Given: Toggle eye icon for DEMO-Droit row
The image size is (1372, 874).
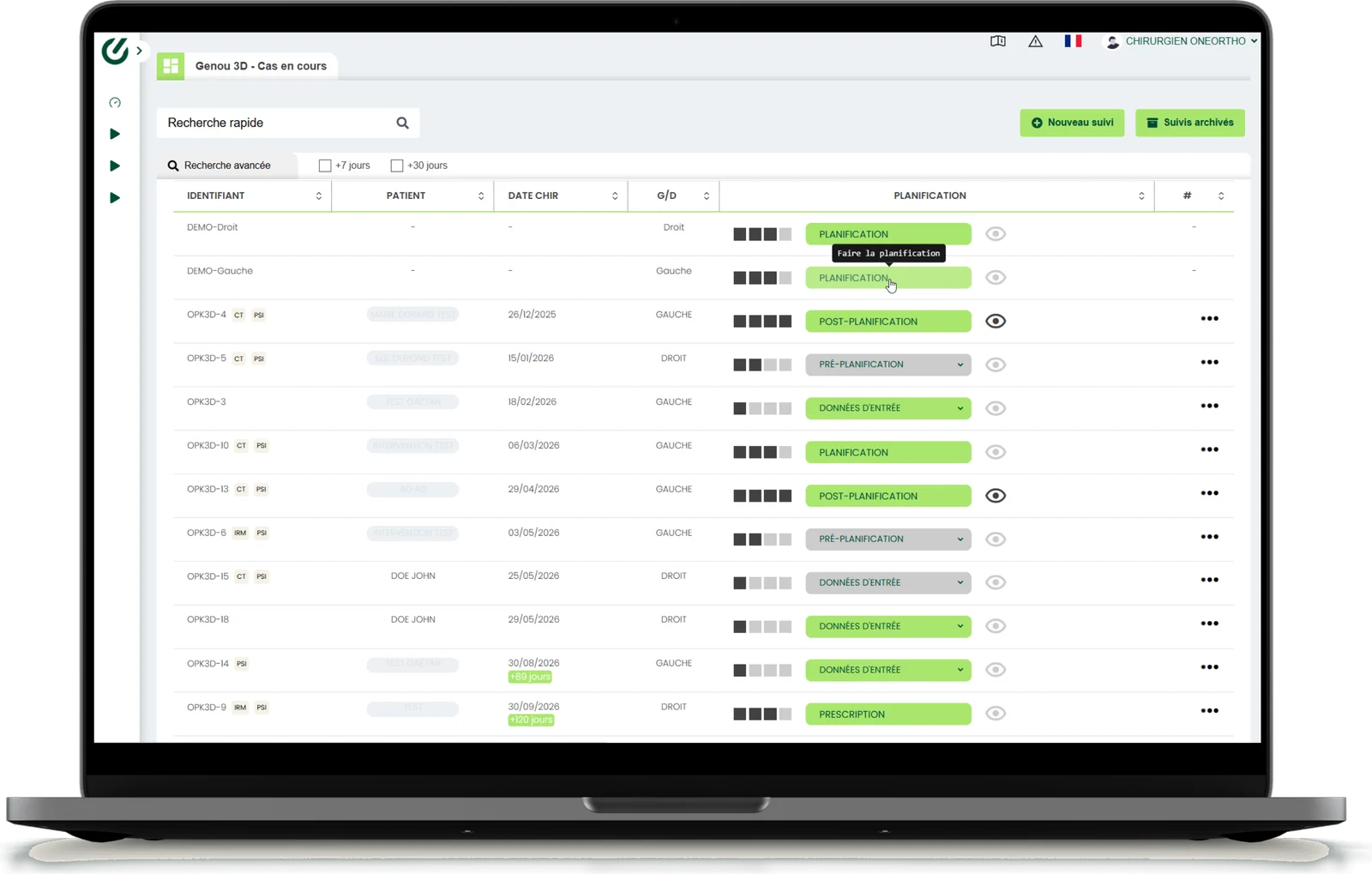Looking at the screenshot, I should pos(996,234).
